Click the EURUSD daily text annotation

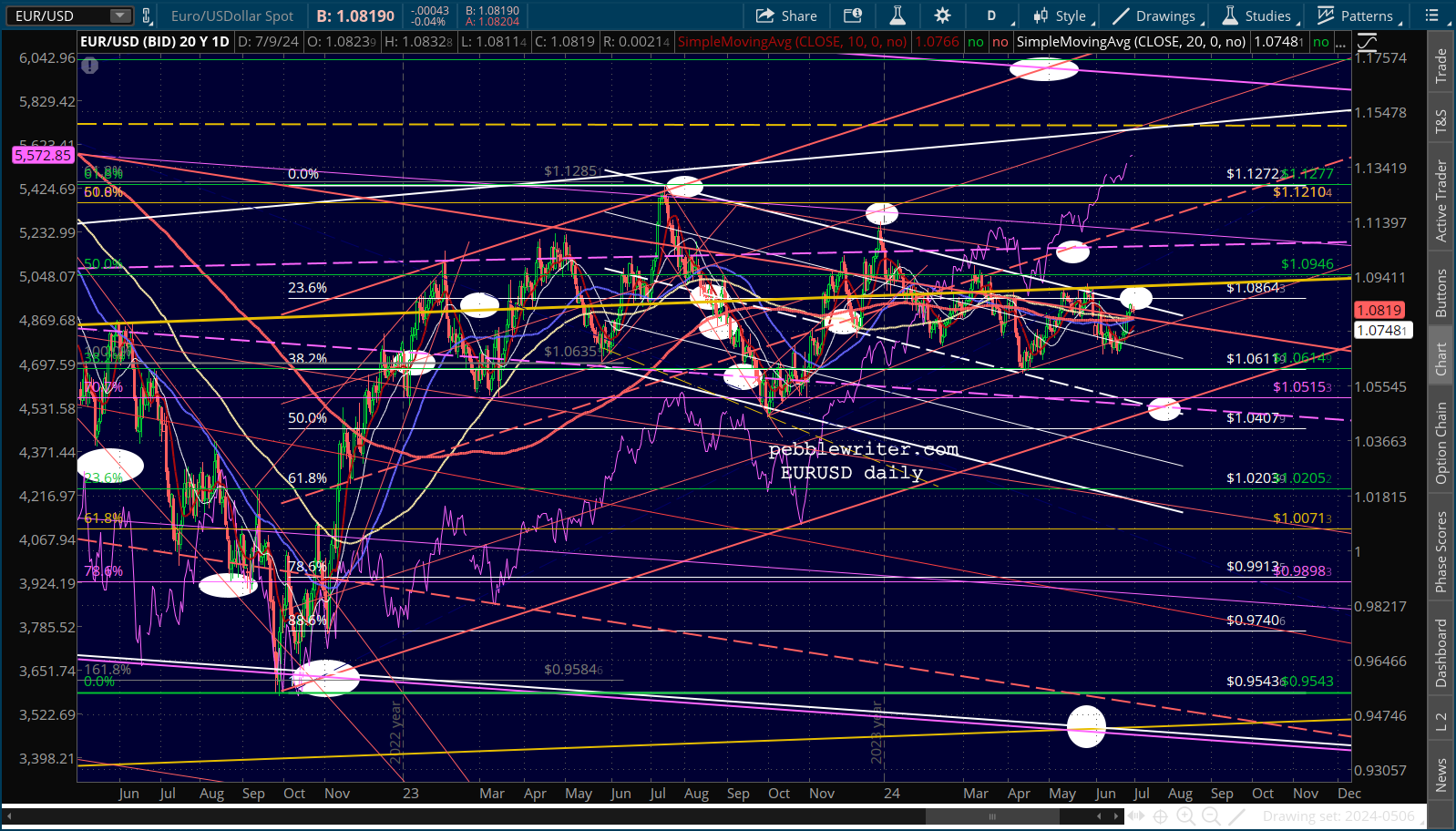pos(852,472)
